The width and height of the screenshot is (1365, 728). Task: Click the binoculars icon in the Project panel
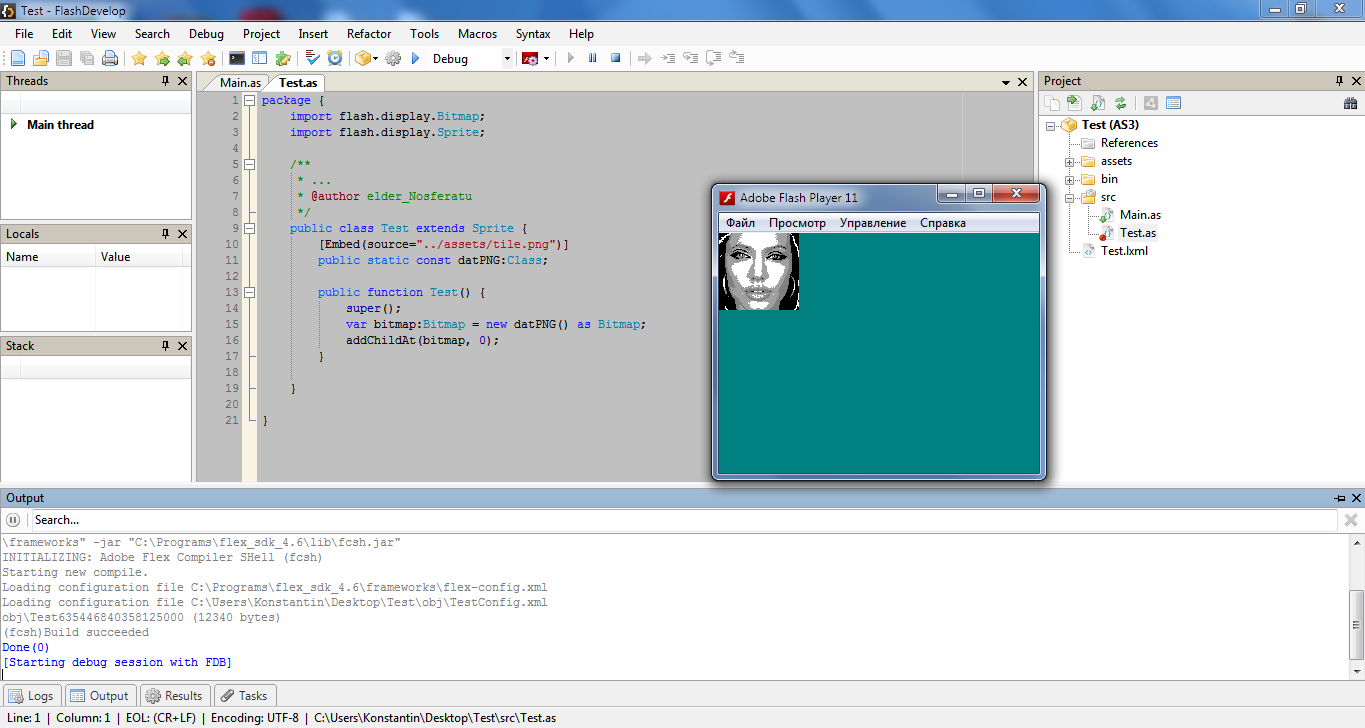[1350, 103]
